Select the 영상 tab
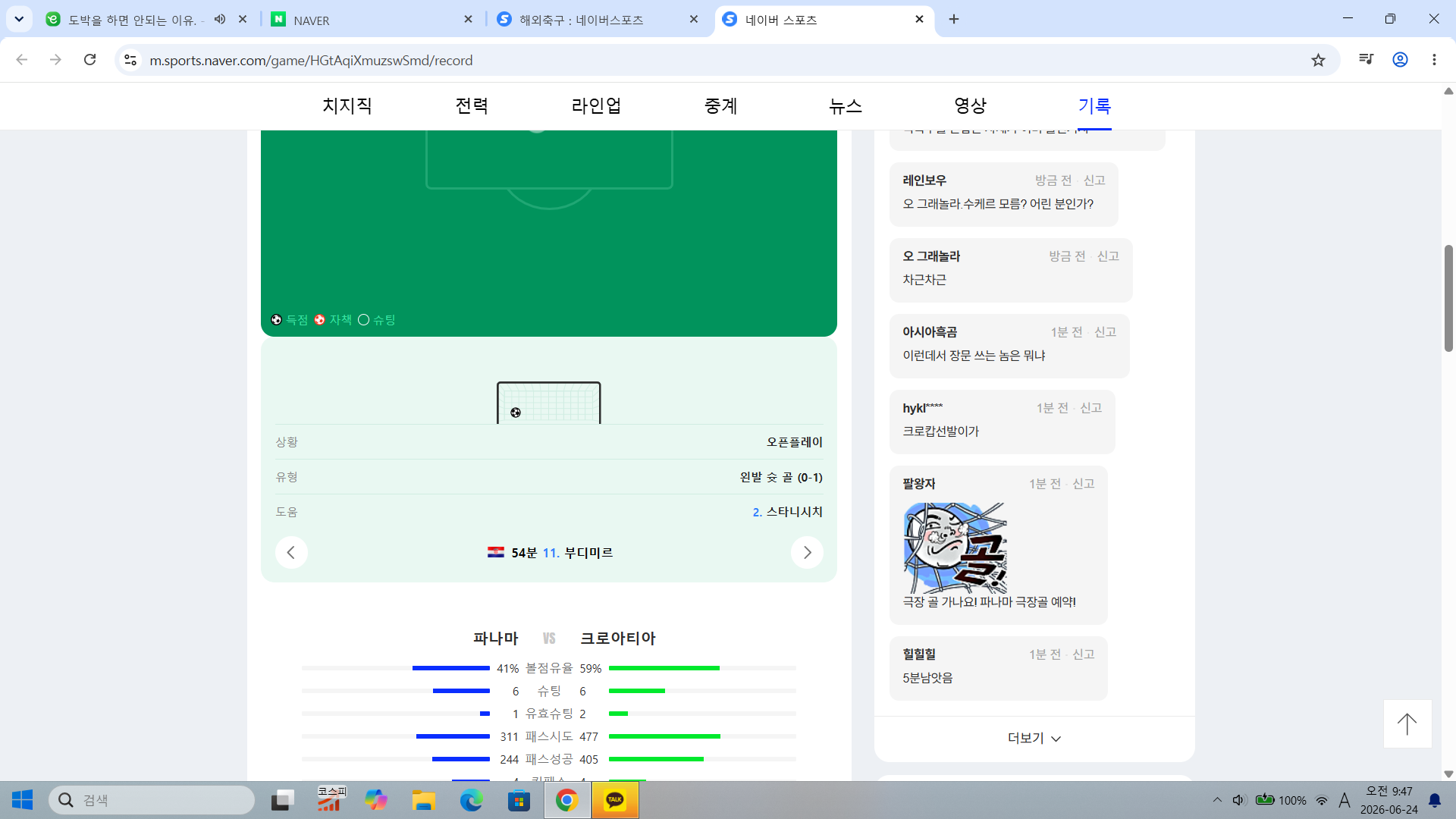 click(x=970, y=106)
